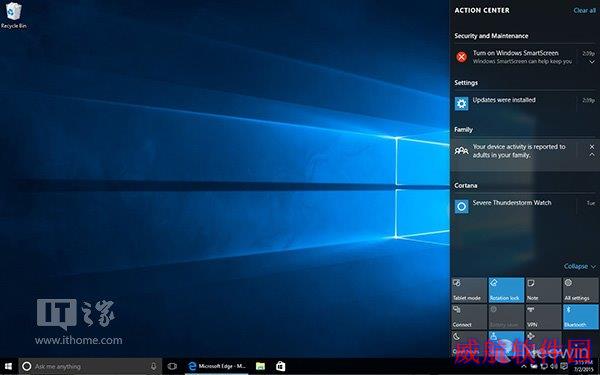Open the Store from the taskbar
Viewport: 600px width, 375px height.
[x=280, y=366]
